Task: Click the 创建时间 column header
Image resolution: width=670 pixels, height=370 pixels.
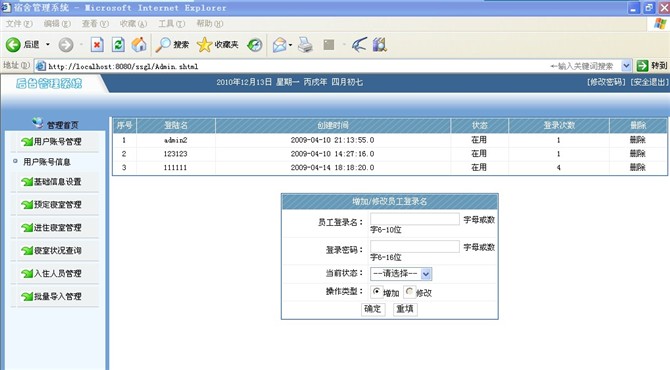Action: point(333,125)
